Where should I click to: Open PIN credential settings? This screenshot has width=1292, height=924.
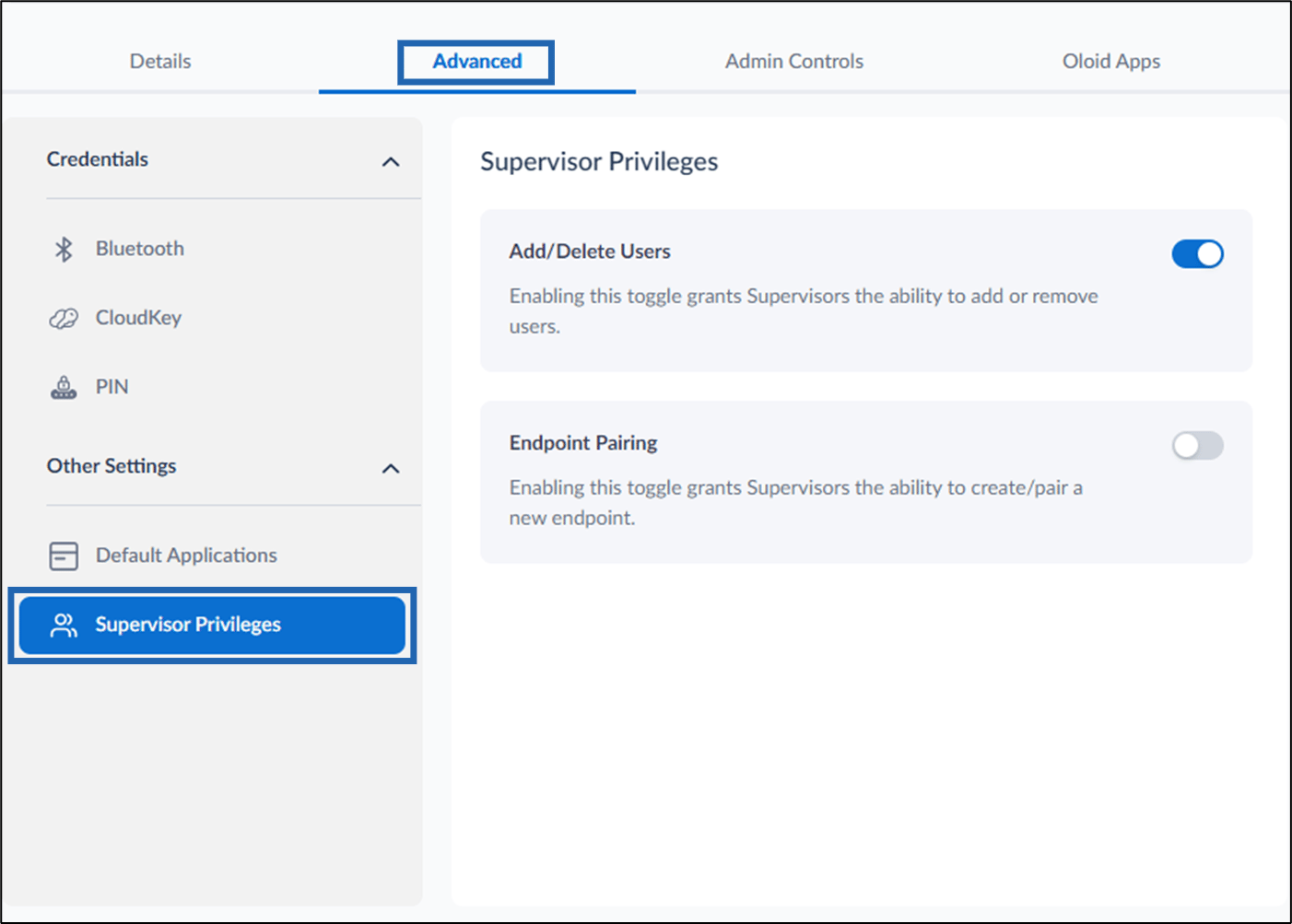point(214,387)
